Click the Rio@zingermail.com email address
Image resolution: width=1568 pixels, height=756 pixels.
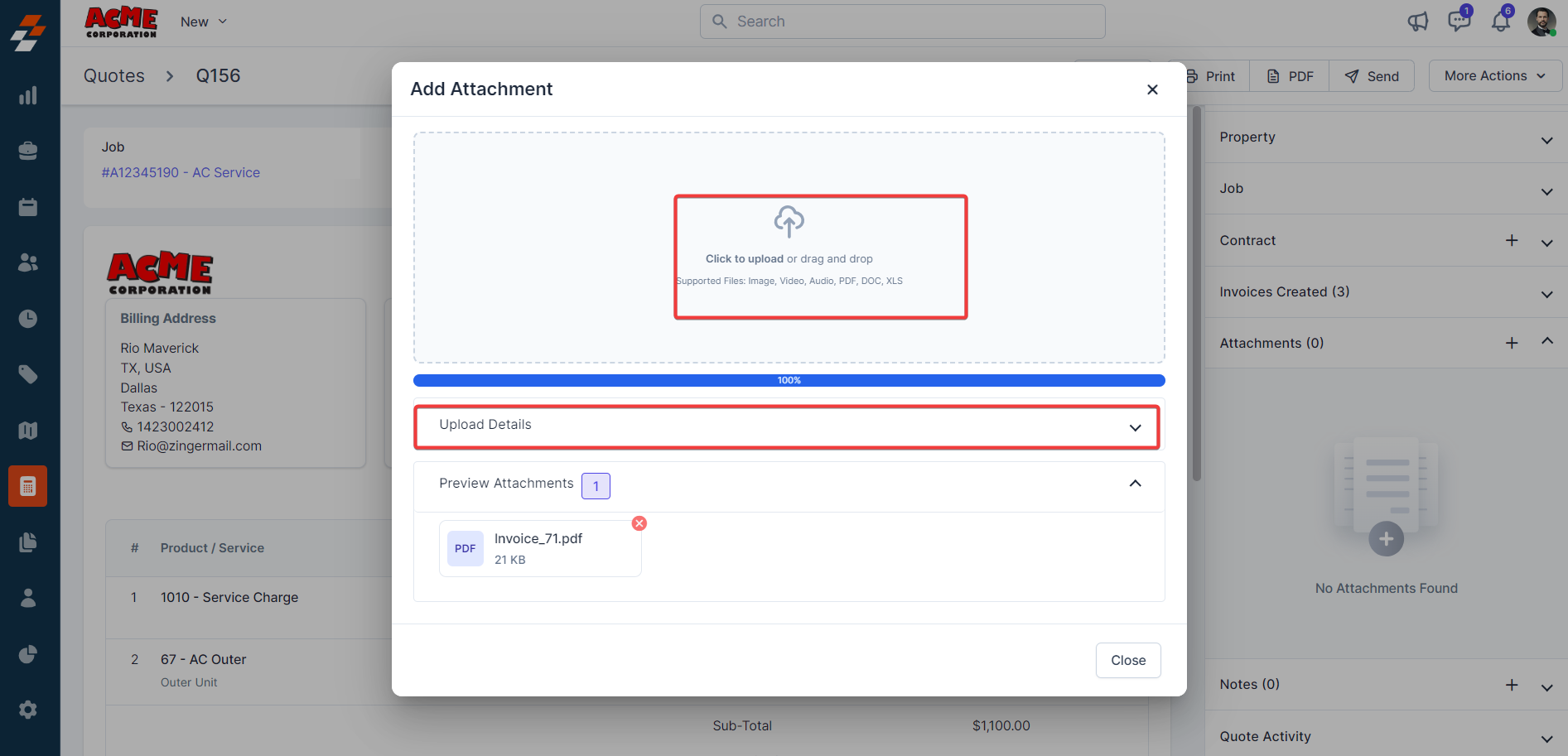(x=200, y=445)
